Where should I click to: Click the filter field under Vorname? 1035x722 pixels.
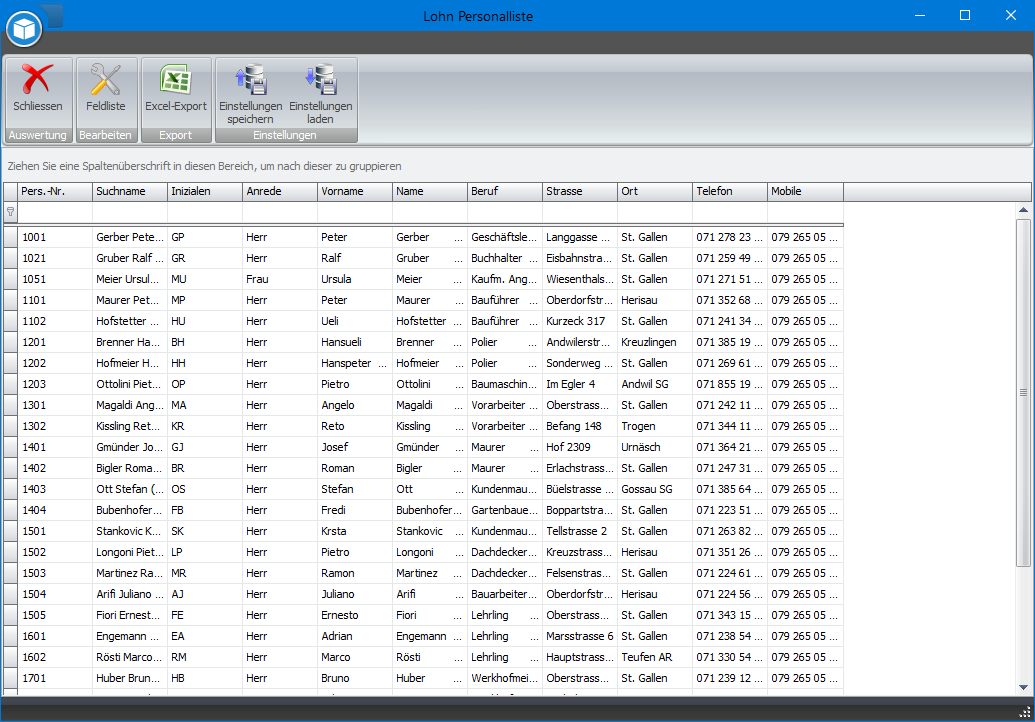click(355, 212)
